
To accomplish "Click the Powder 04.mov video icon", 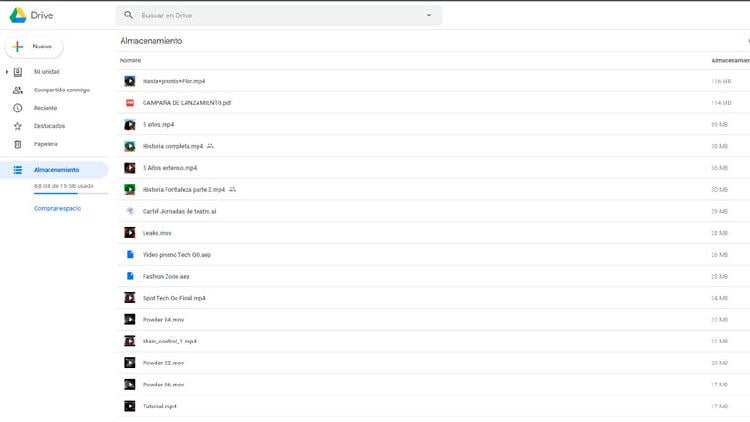I will [x=130, y=319].
